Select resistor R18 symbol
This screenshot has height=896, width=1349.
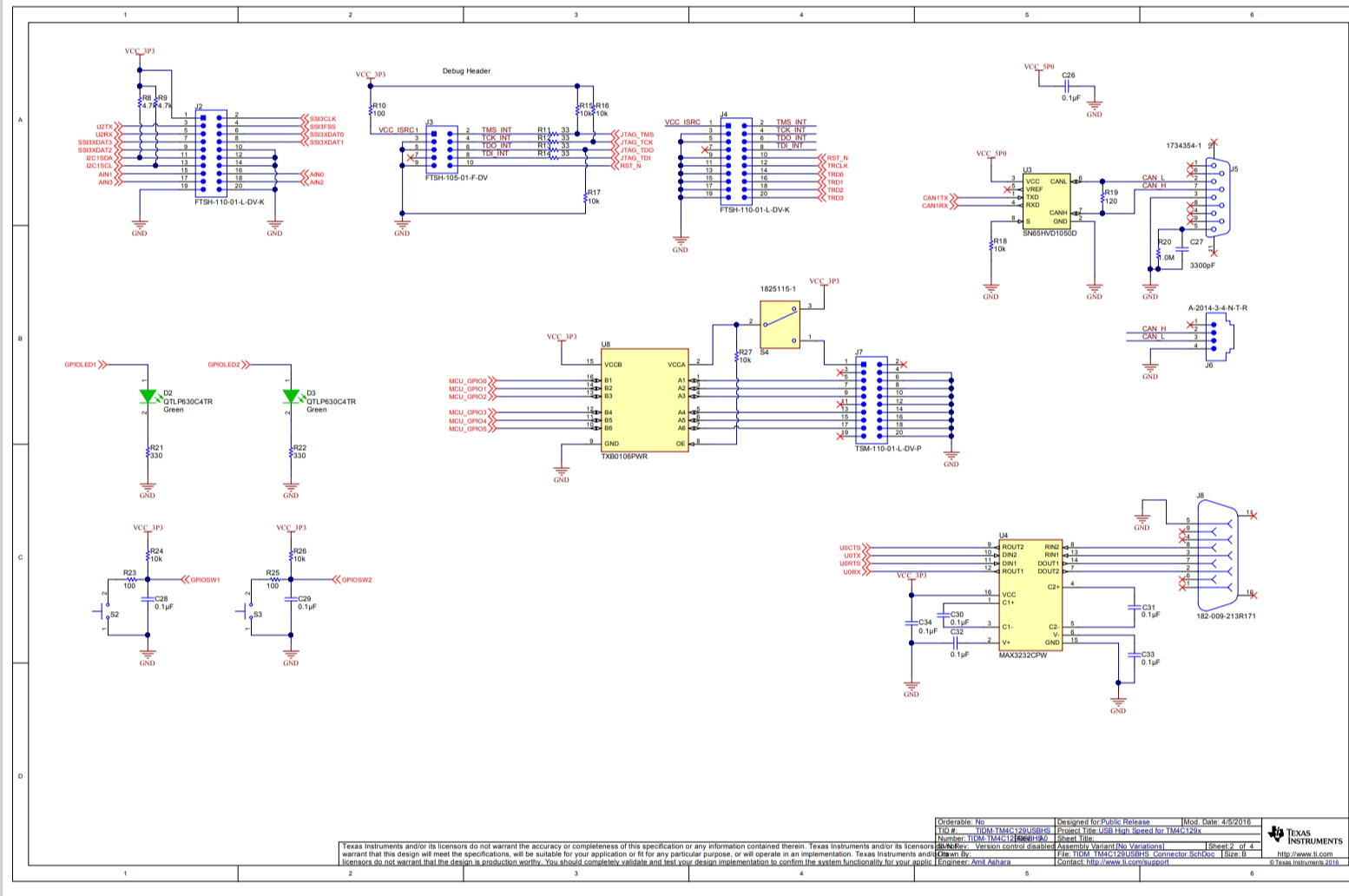tap(991, 245)
